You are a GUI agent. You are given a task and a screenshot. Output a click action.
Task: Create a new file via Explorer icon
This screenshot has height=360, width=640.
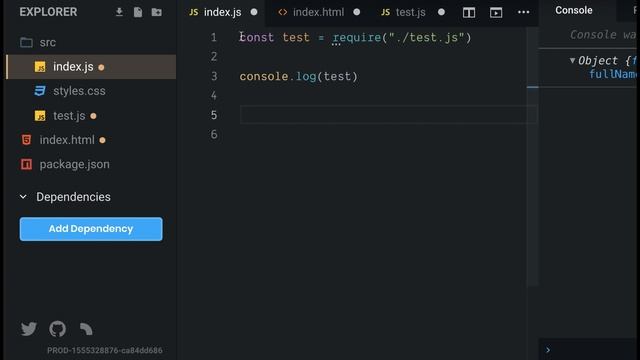click(x=138, y=12)
